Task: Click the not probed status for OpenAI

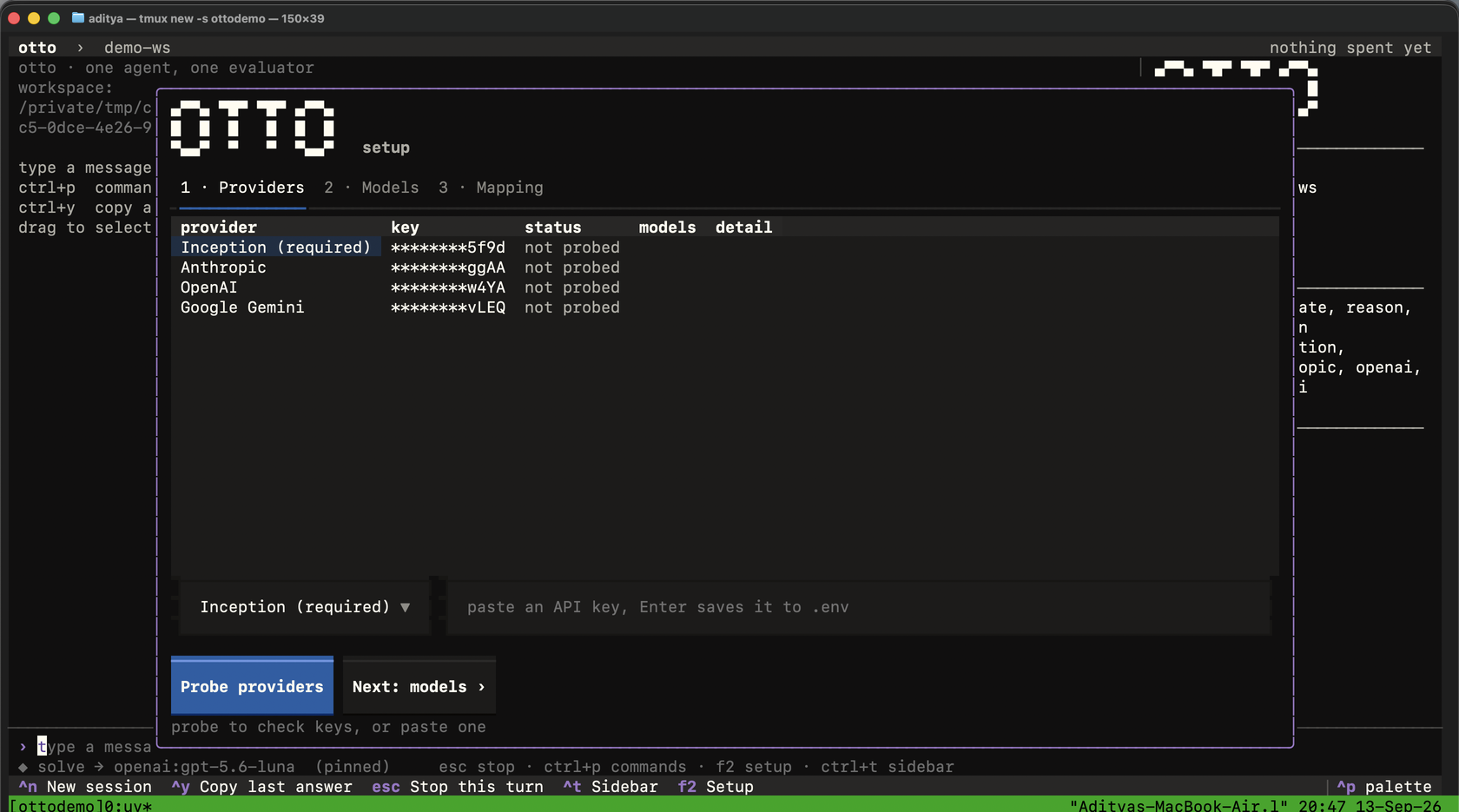Action: pyautogui.click(x=572, y=287)
